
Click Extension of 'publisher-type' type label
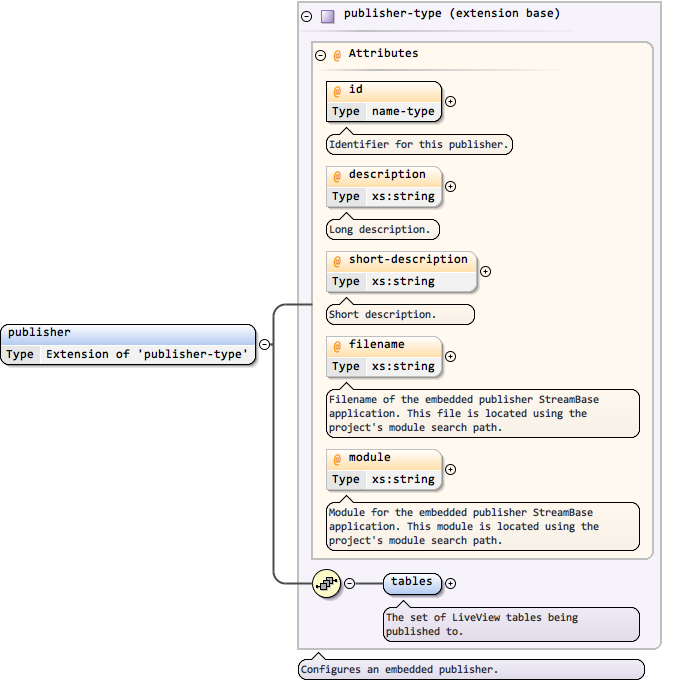(x=147, y=354)
